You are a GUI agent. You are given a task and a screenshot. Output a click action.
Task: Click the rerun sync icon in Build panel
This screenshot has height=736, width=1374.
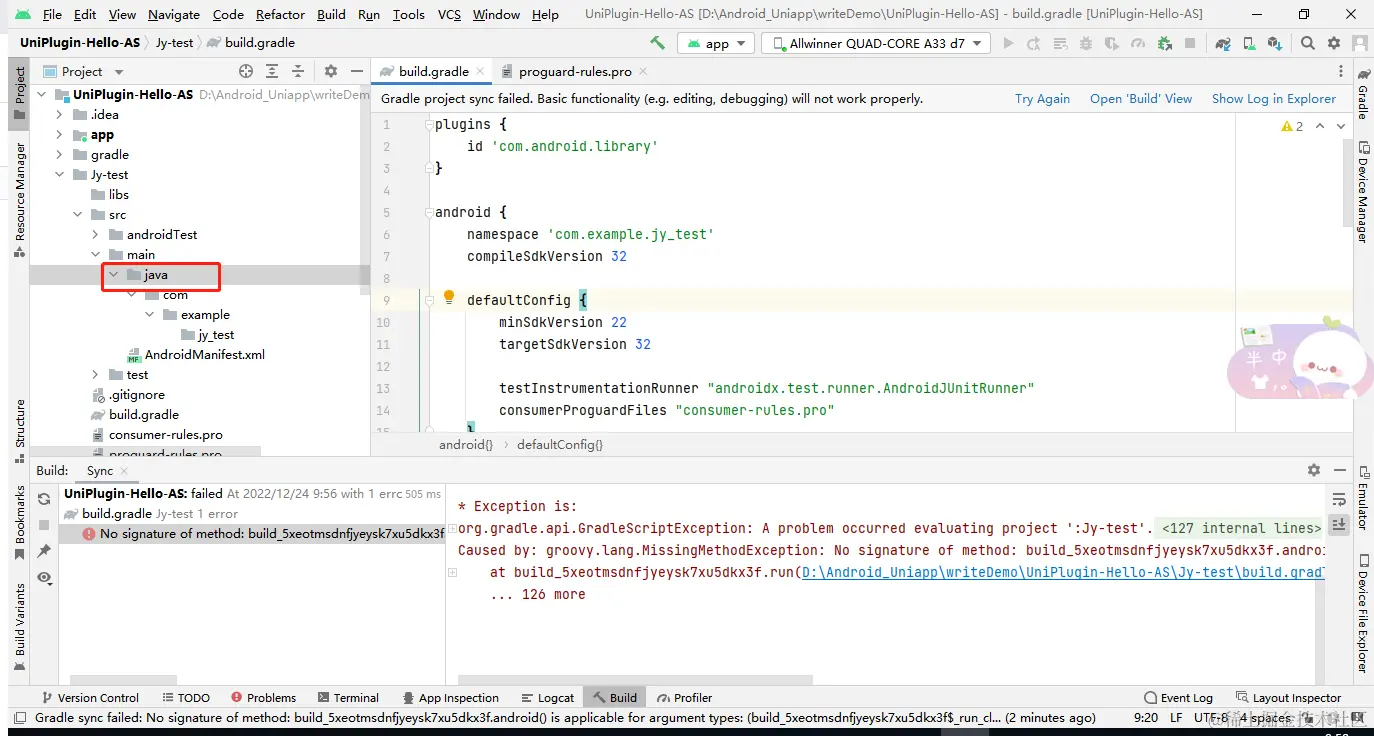click(x=44, y=499)
